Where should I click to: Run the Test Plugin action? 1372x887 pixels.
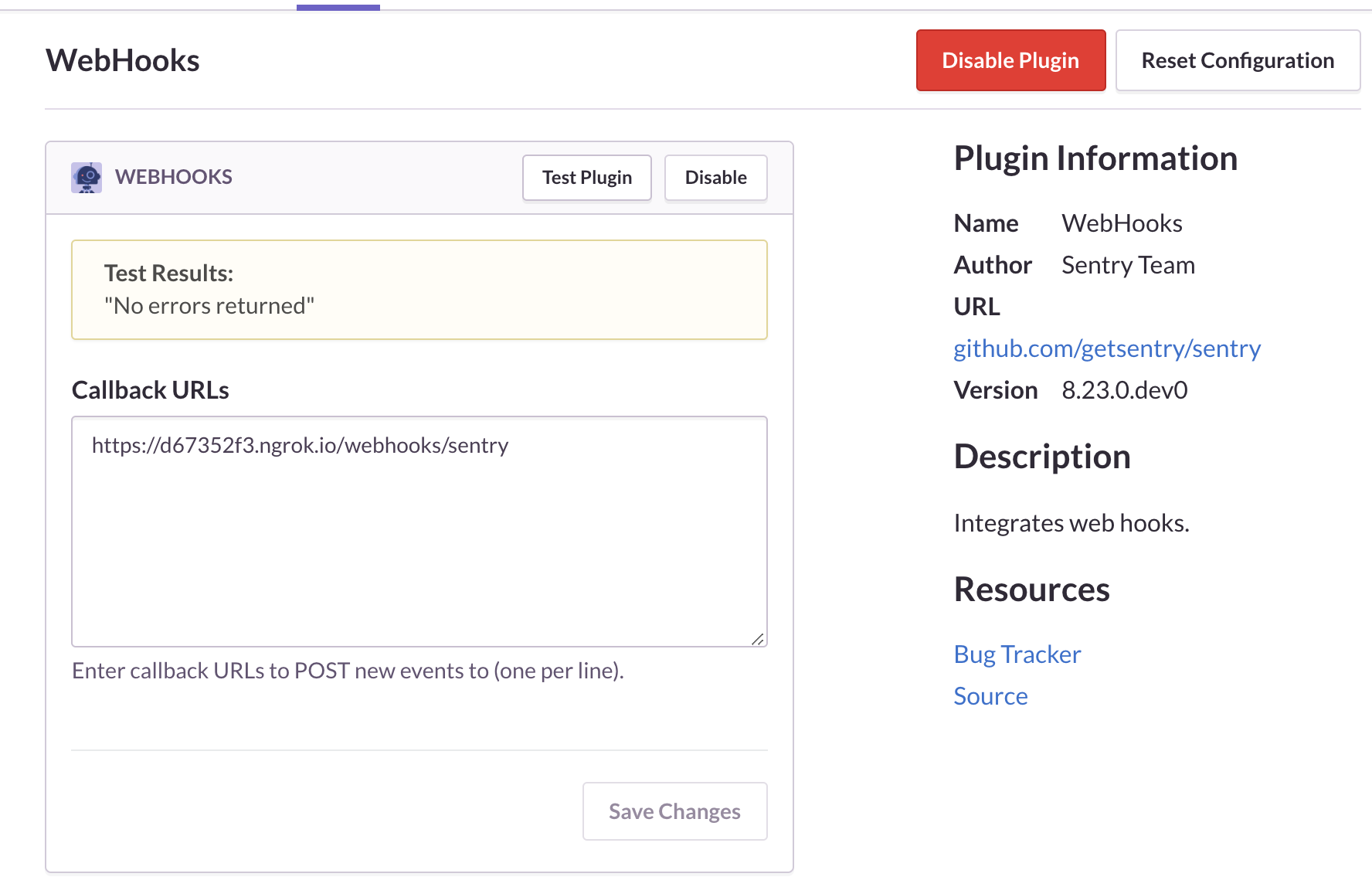[587, 178]
